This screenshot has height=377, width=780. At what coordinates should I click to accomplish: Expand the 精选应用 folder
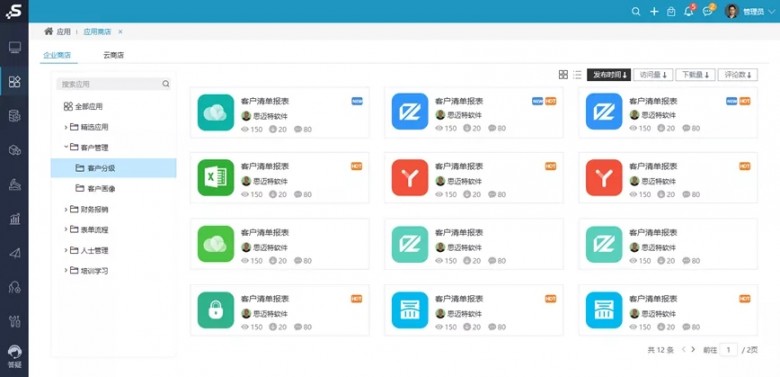66,127
